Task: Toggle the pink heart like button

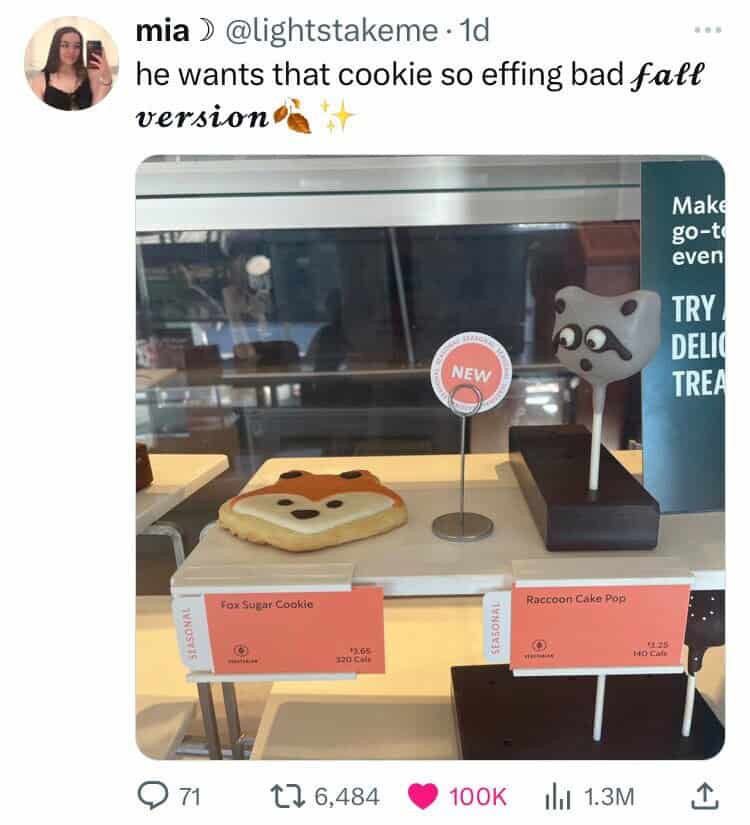Action: coord(423,796)
